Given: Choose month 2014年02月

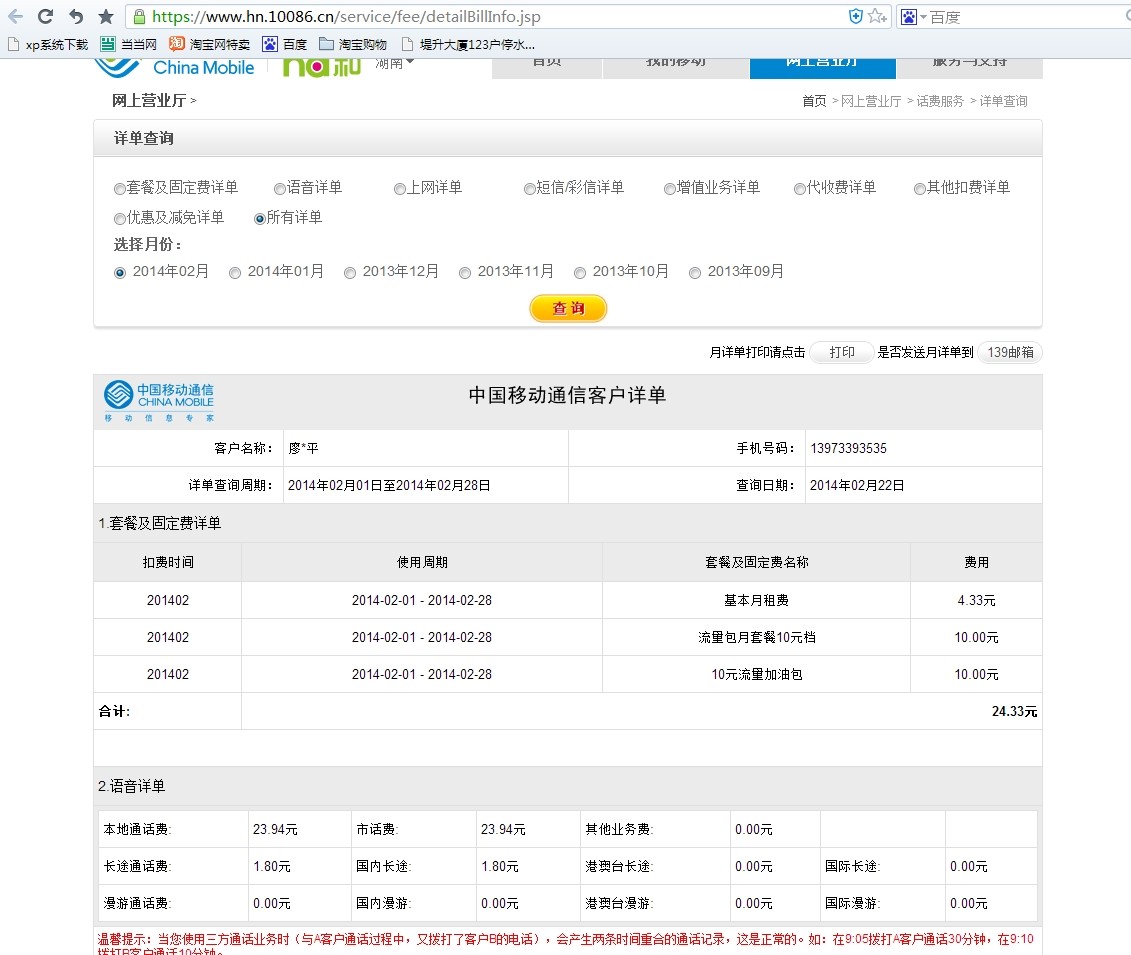Looking at the screenshot, I should coord(120,273).
